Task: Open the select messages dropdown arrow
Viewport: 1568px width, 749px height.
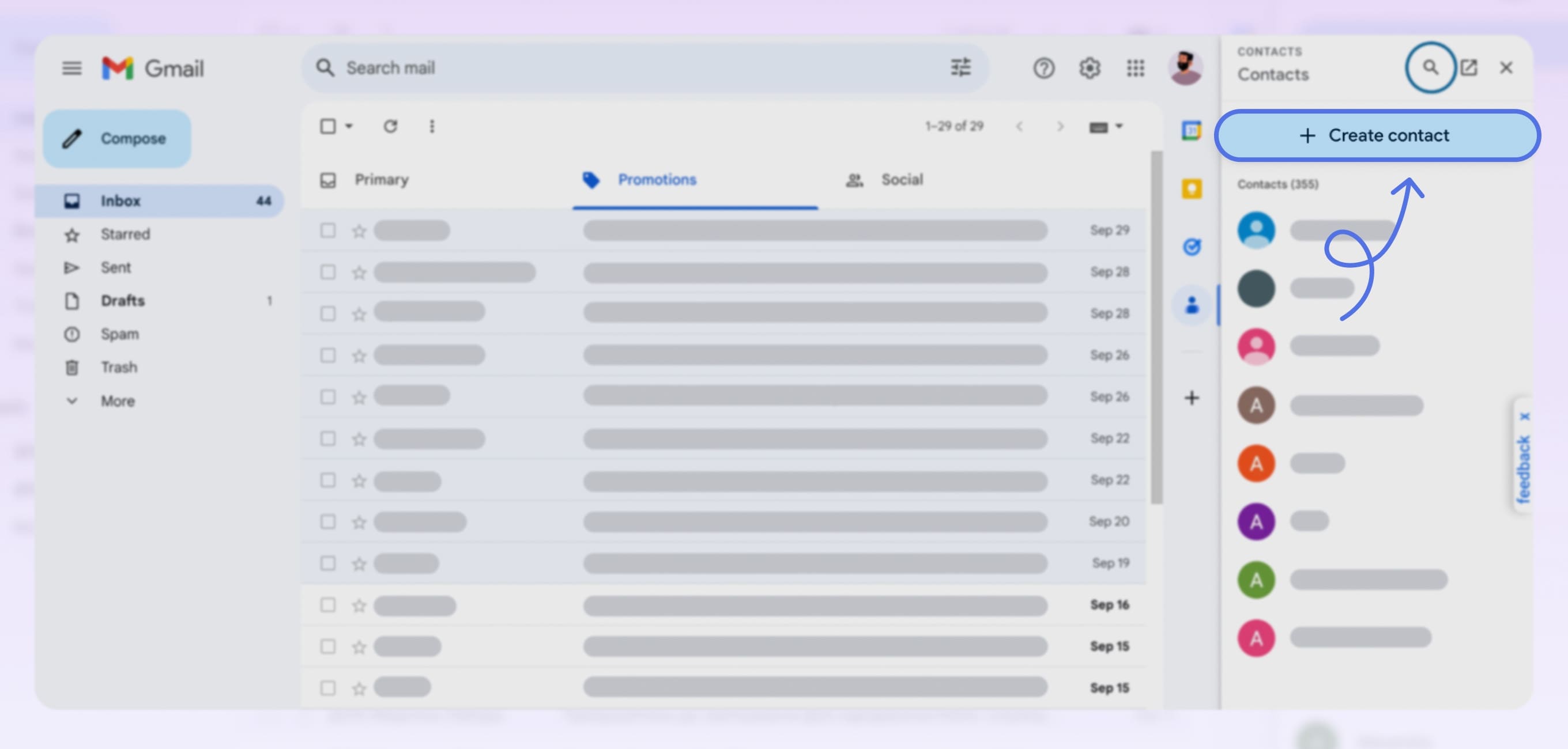Action: pyautogui.click(x=349, y=127)
